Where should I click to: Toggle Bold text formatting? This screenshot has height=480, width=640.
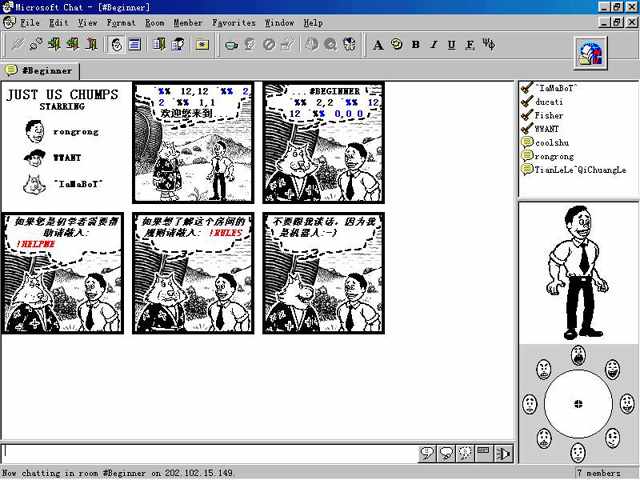pos(416,45)
